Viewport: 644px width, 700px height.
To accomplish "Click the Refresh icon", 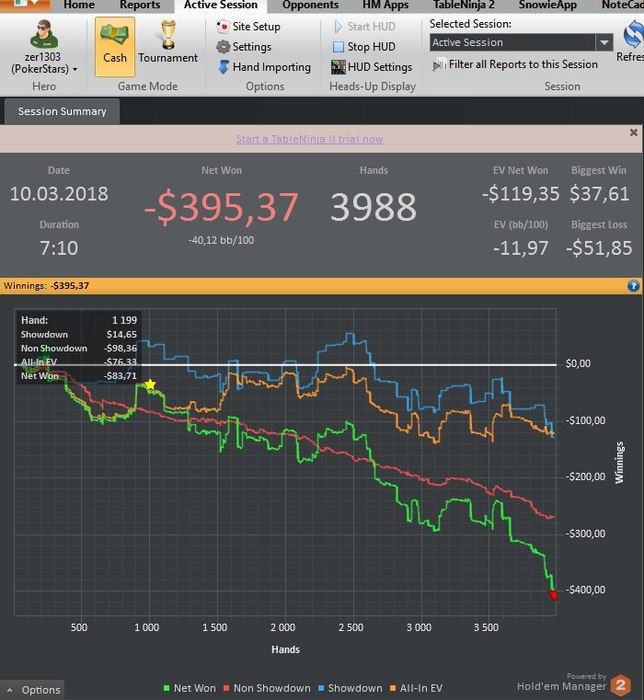I will coord(633,36).
